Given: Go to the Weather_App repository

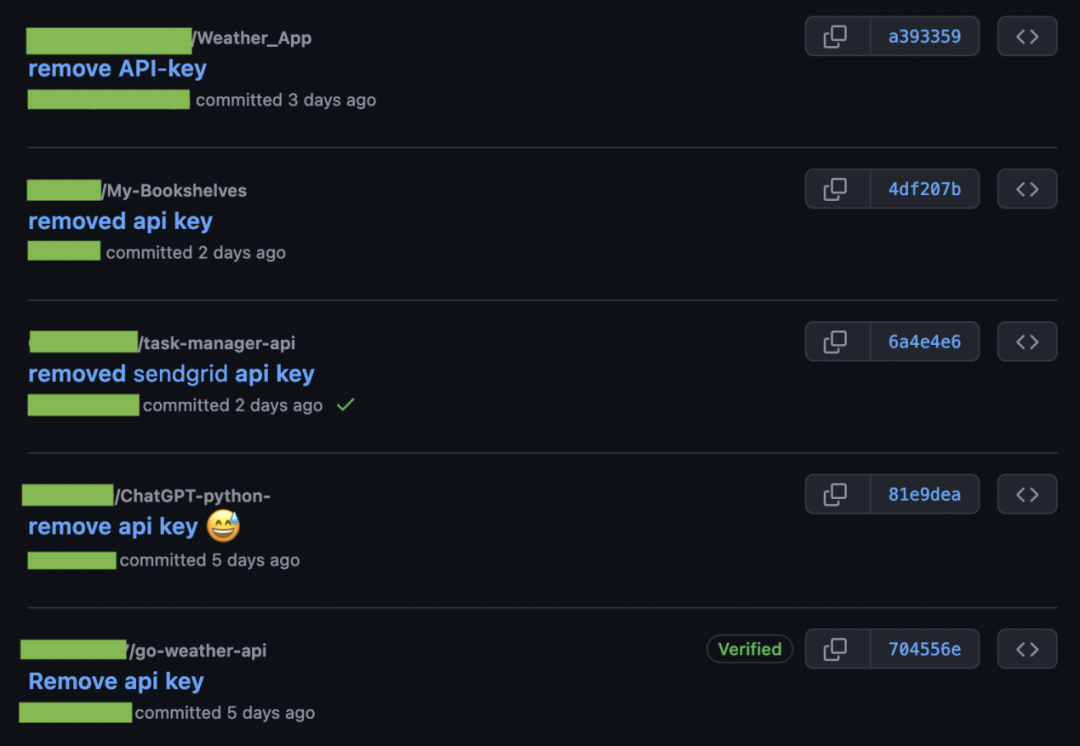Looking at the screenshot, I should (255, 39).
